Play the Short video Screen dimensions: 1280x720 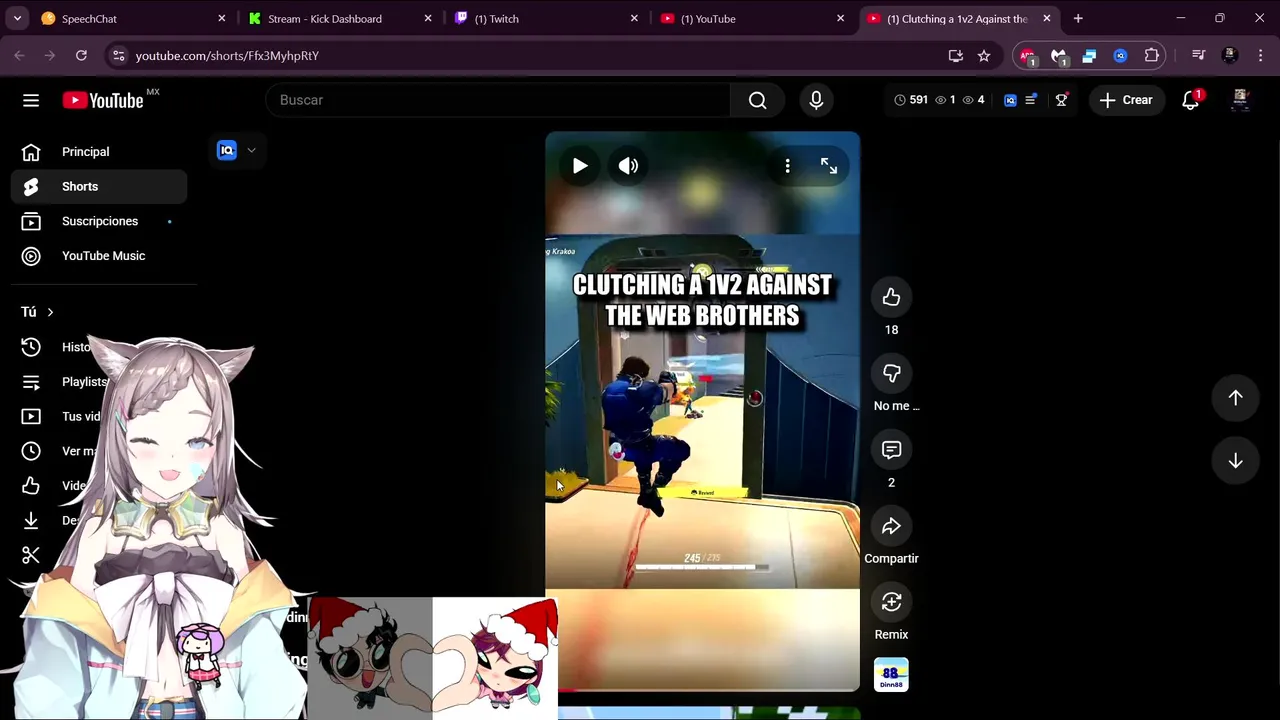pos(580,166)
